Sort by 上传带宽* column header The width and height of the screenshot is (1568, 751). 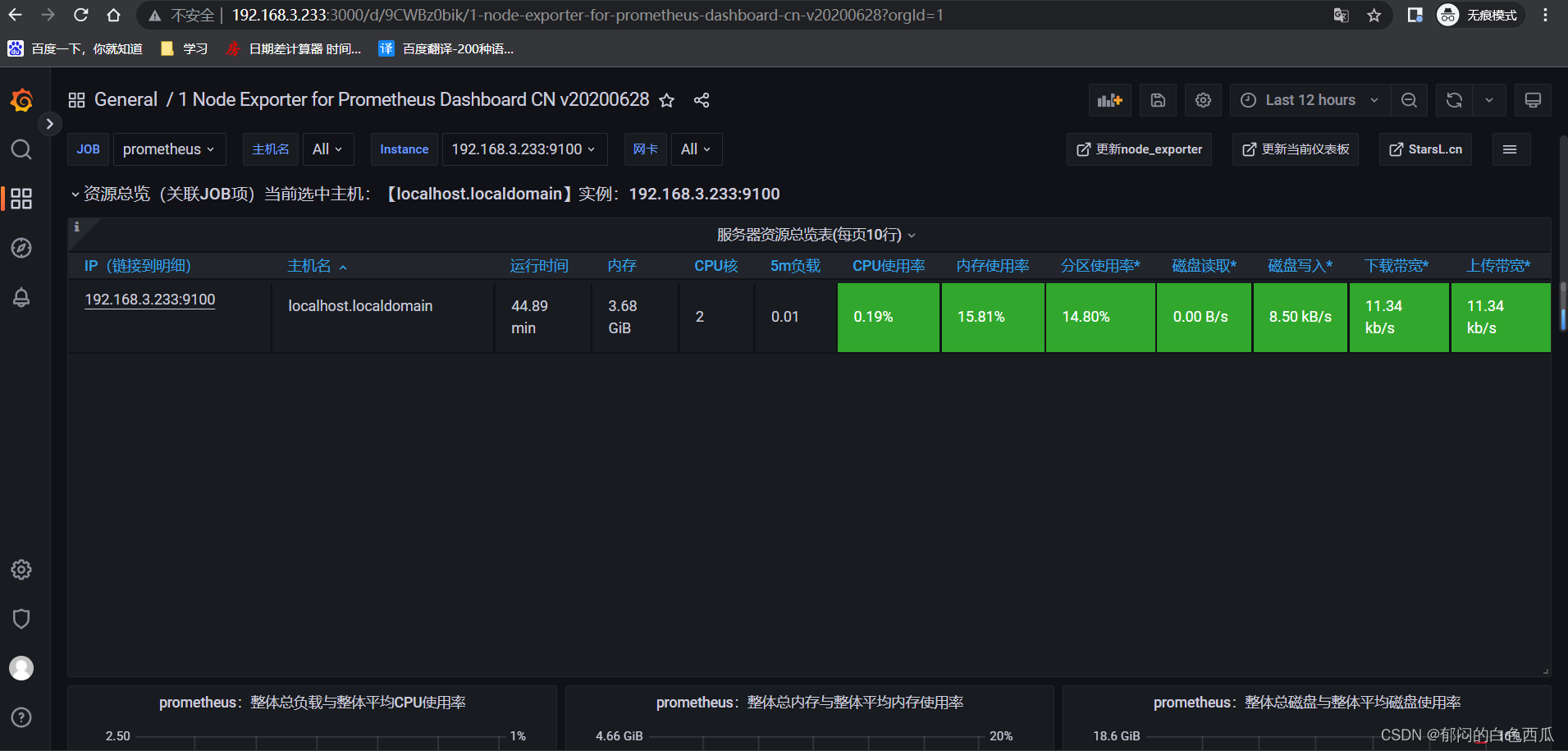tap(1498, 266)
